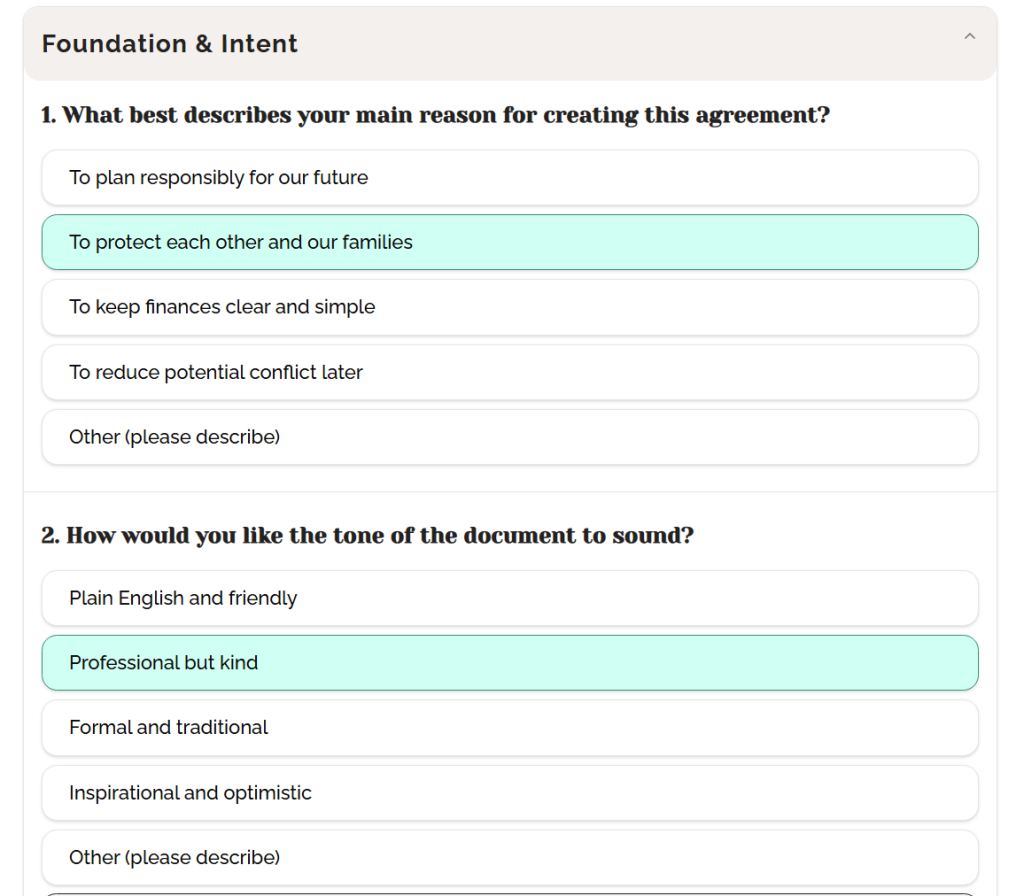Viewport: 1024px width, 896px height.
Task: Select "Plain English and friendly" tone
Action: (509, 598)
